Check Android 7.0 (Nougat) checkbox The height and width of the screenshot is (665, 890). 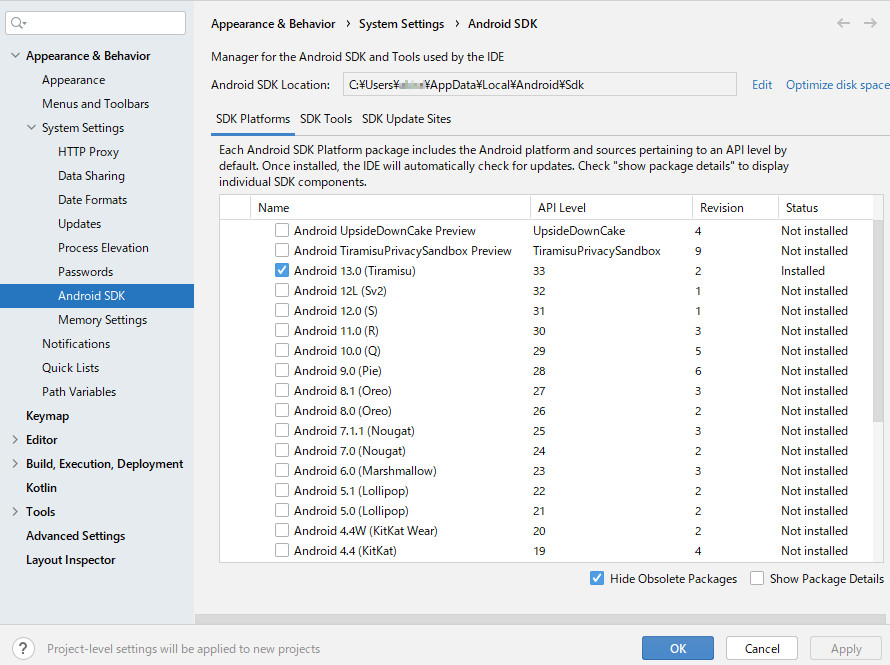pos(282,451)
